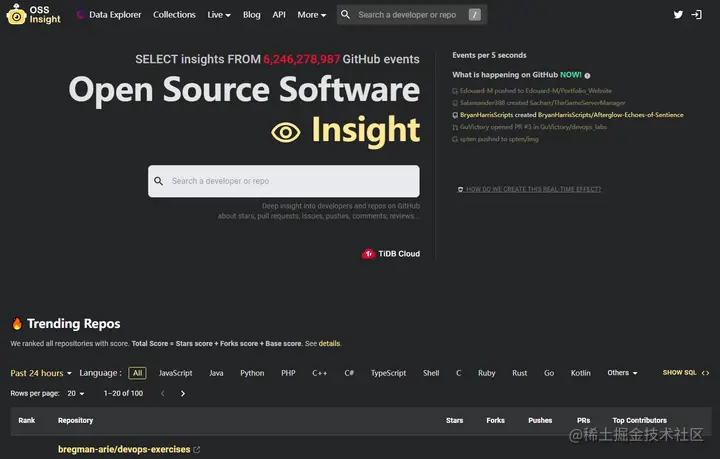Click the magnifier icon in main search
Screen dimensions: 720x459
pos(158,181)
